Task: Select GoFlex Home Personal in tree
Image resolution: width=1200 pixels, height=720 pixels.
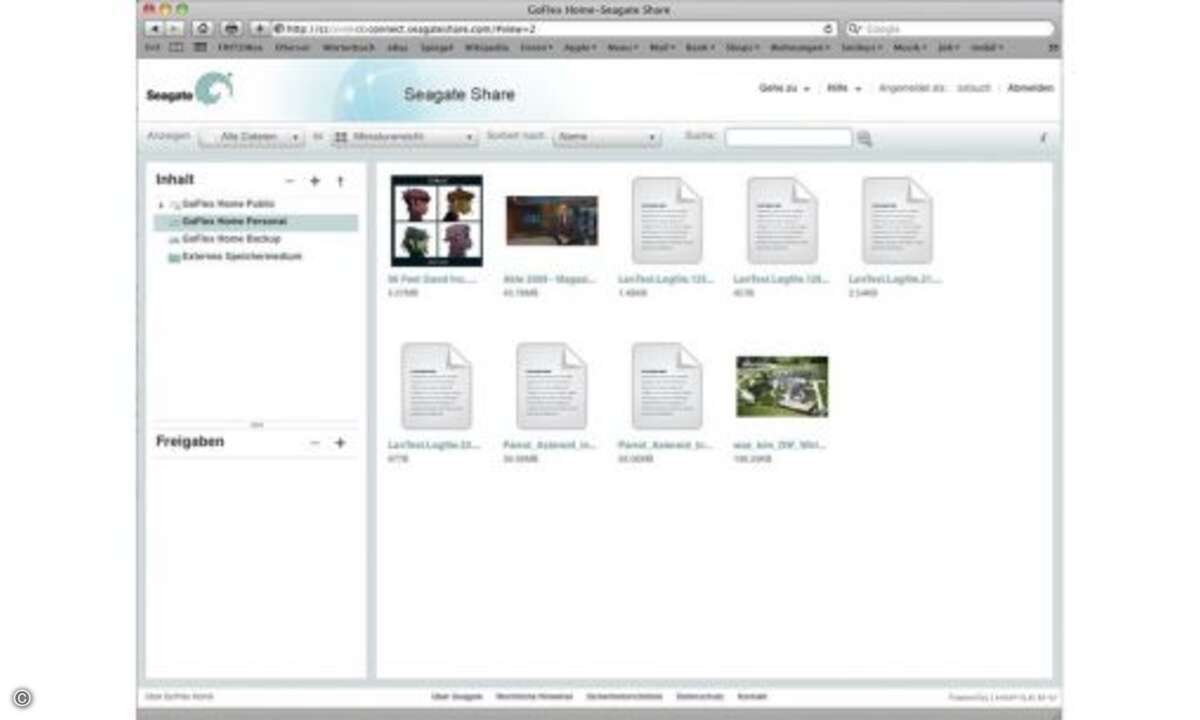Action: (256, 222)
